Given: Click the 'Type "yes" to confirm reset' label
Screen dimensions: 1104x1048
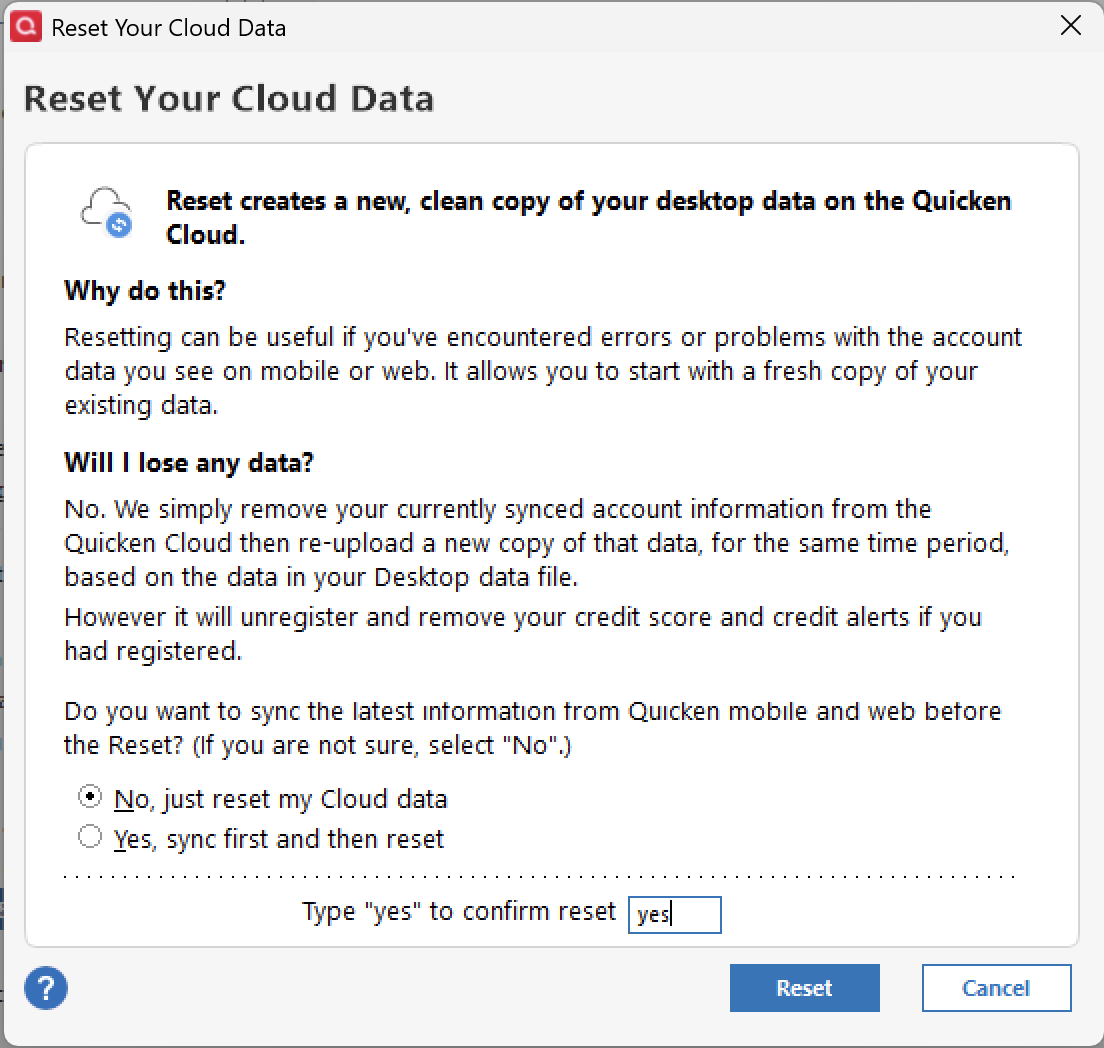Looking at the screenshot, I should click(x=459, y=912).
